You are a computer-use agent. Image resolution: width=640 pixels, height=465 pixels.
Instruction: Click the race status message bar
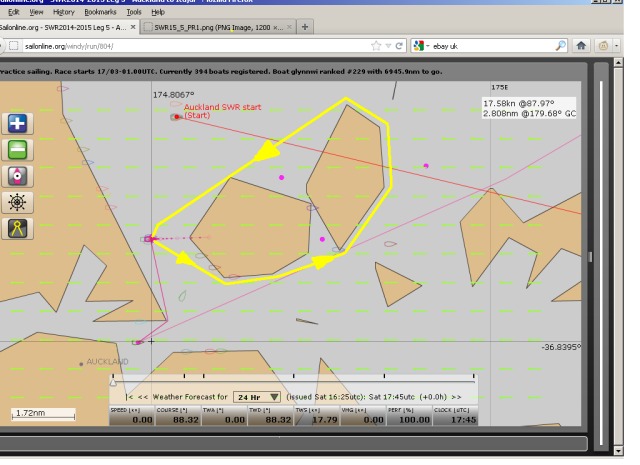tap(220, 71)
